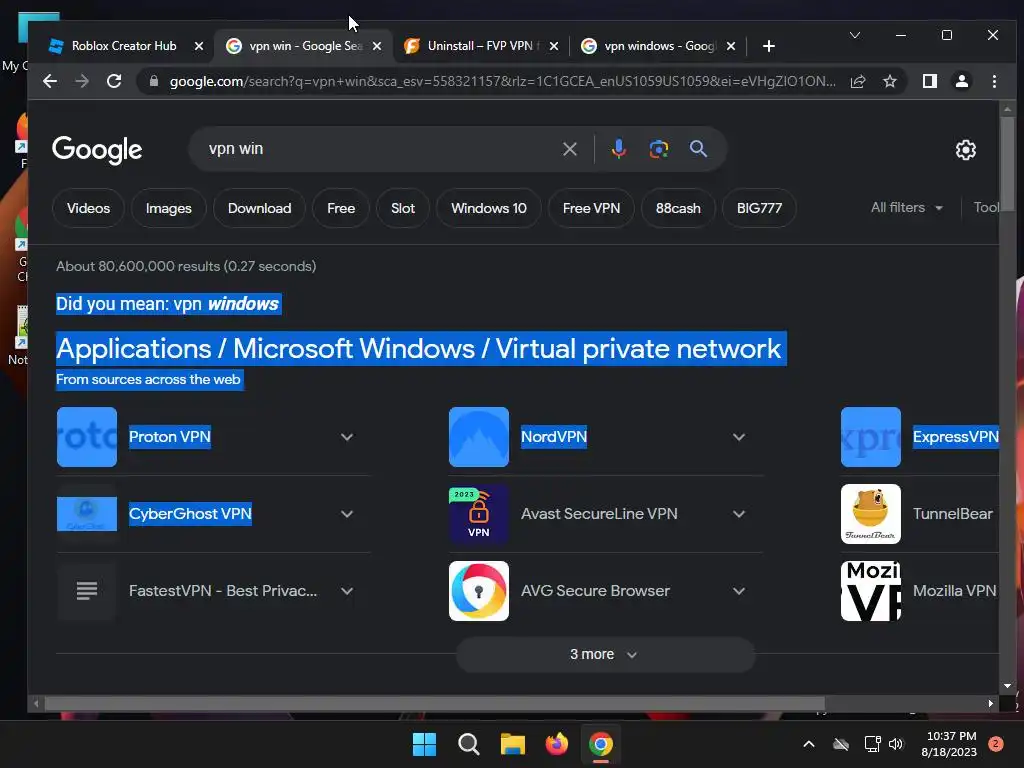
Task: Open the Chrome three-dot menu
Action: (x=994, y=82)
